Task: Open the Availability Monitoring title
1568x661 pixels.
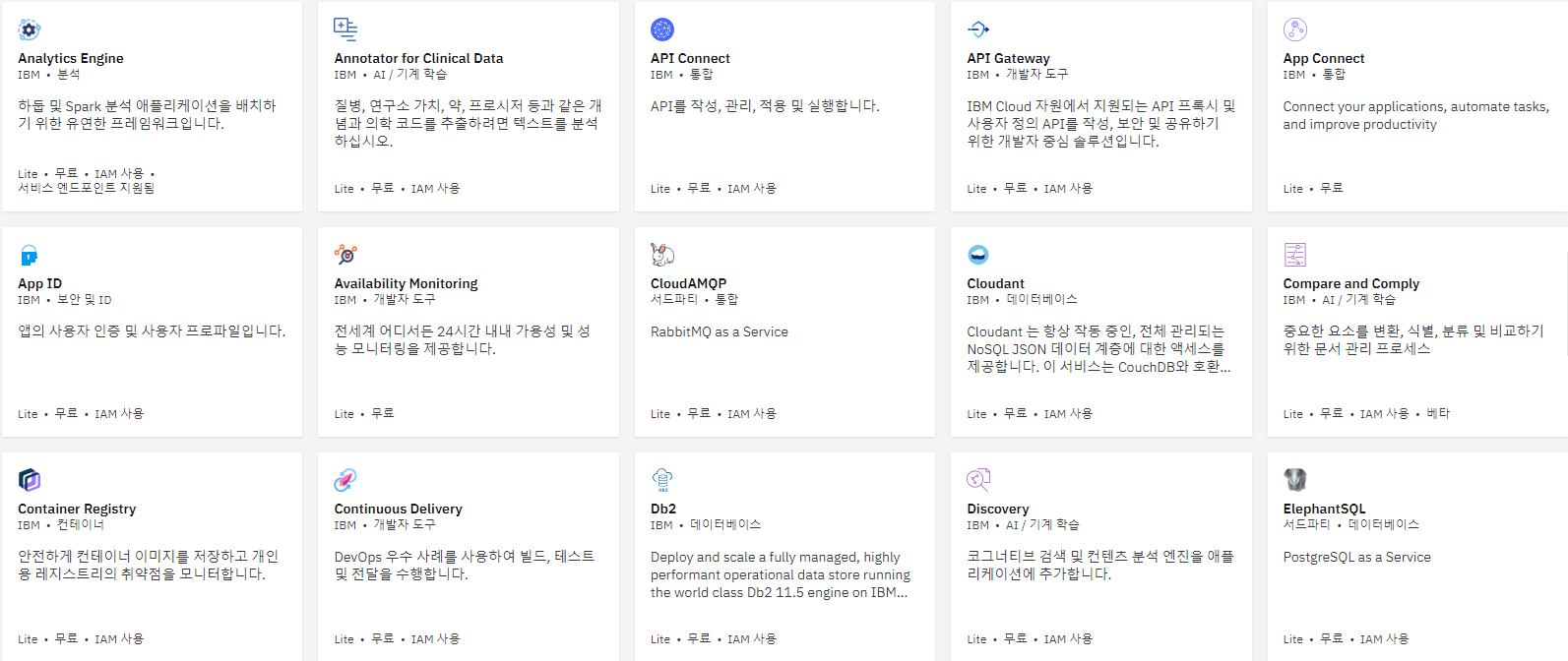Action: pyautogui.click(x=406, y=283)
